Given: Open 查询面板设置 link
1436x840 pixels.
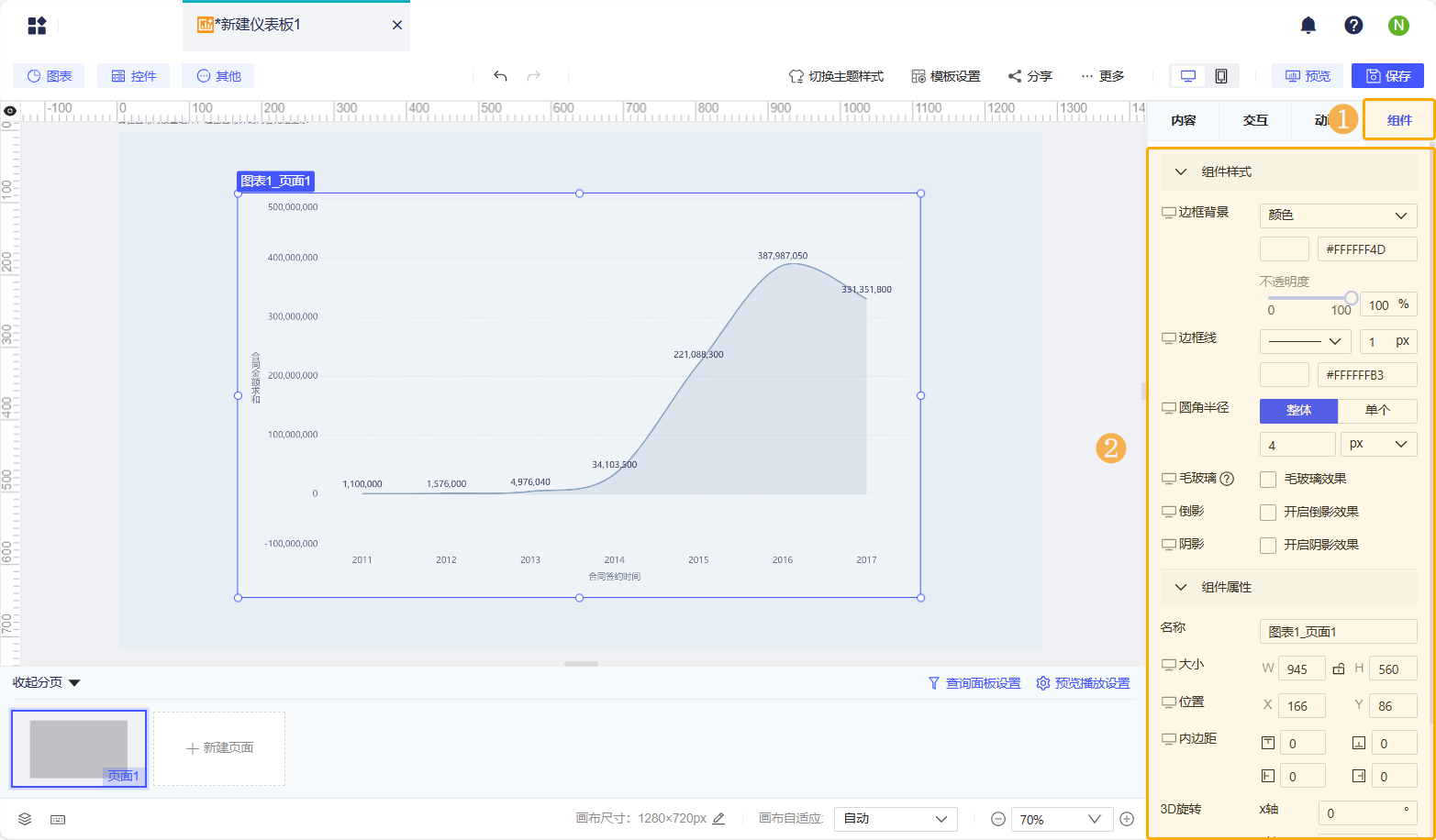Looking at the screenshot, I should pos(974,683).
